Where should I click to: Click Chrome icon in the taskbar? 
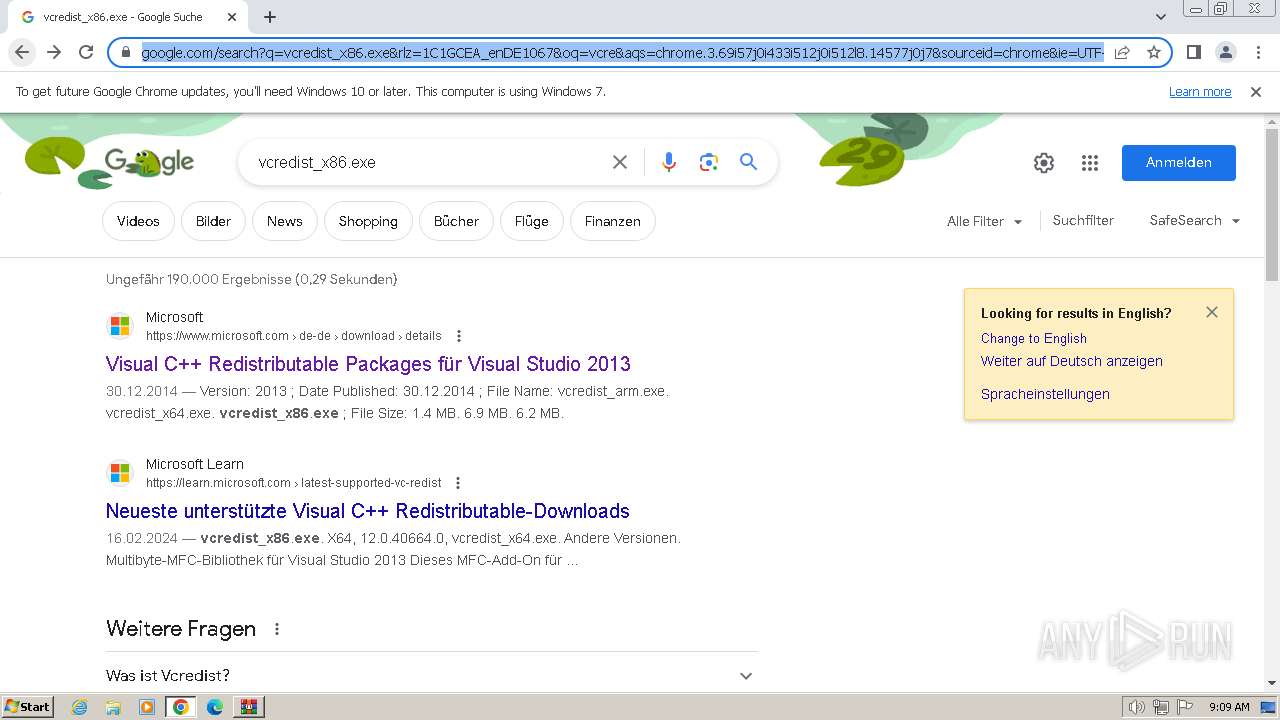pos(181,707)
